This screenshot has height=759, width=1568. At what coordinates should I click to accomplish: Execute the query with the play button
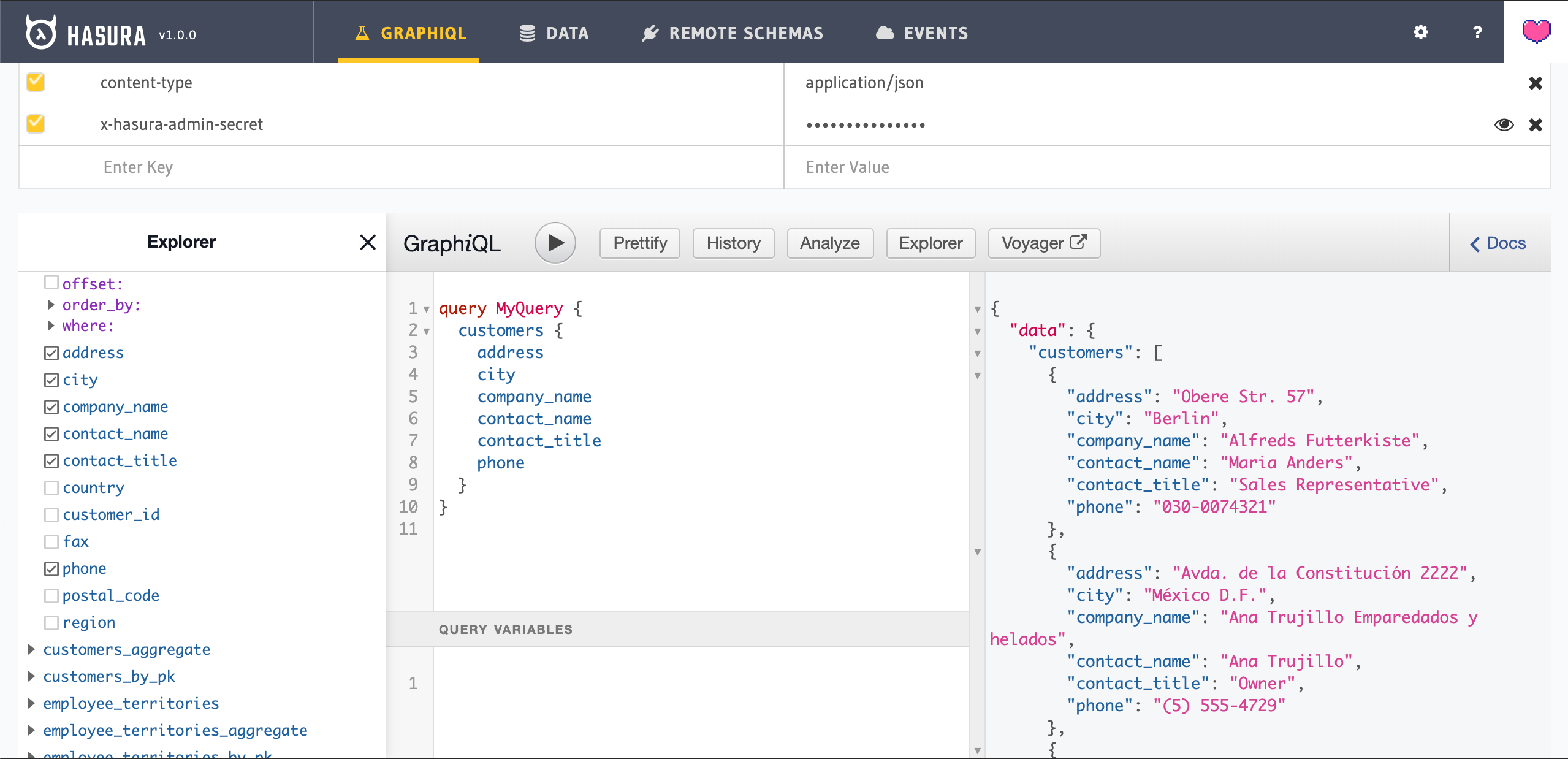[x=554, y=243]
